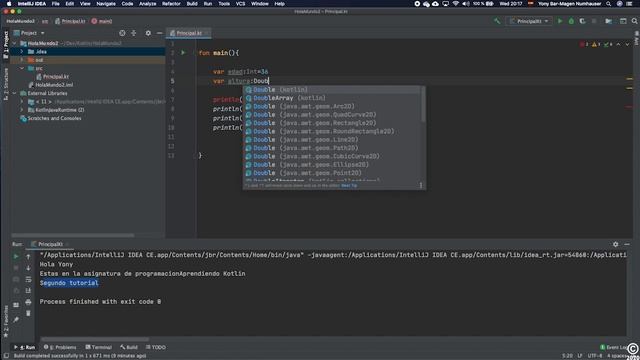Click the Run console horizontal scrollbar

tap(95, 339)
